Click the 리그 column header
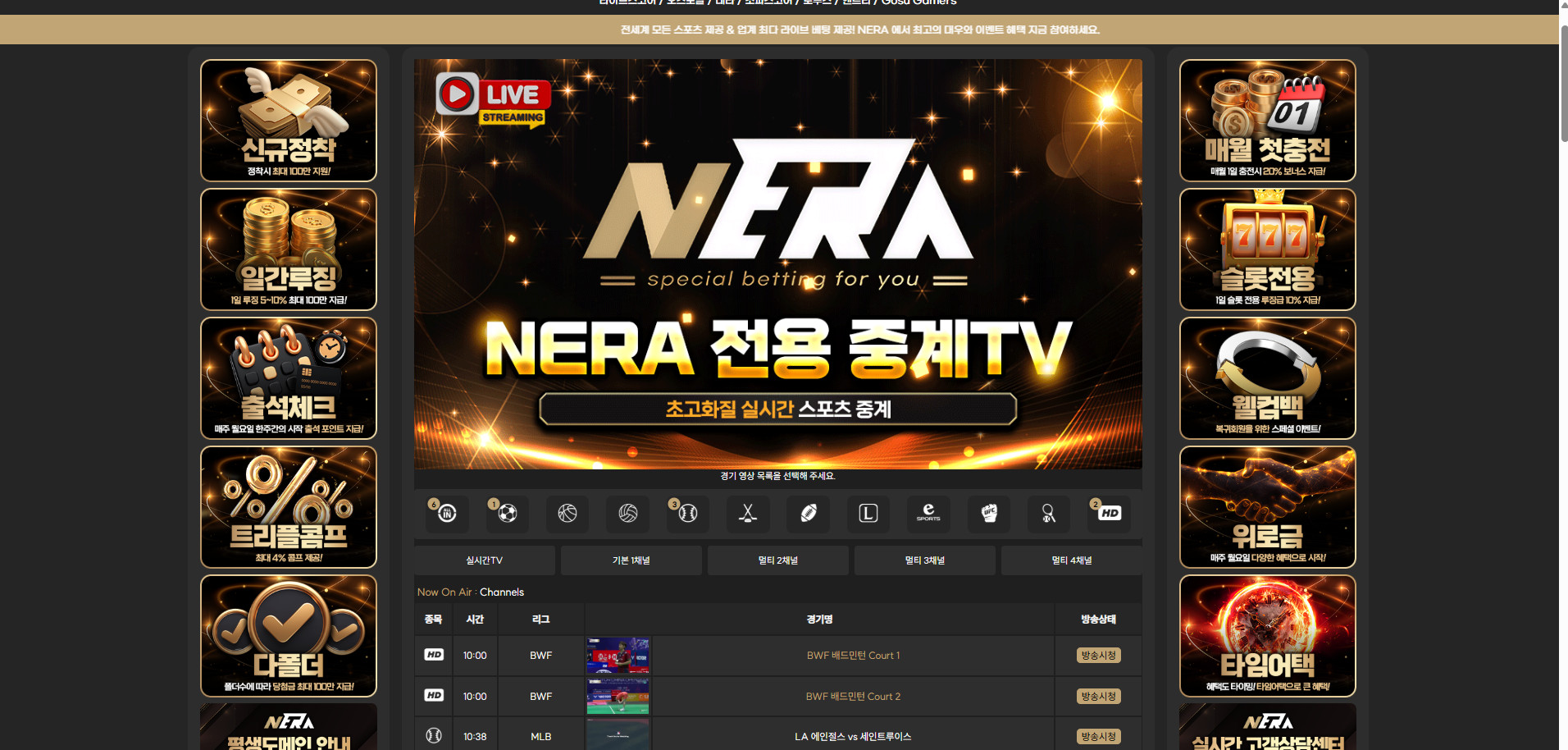The image size is (1568, 750). 541,620
